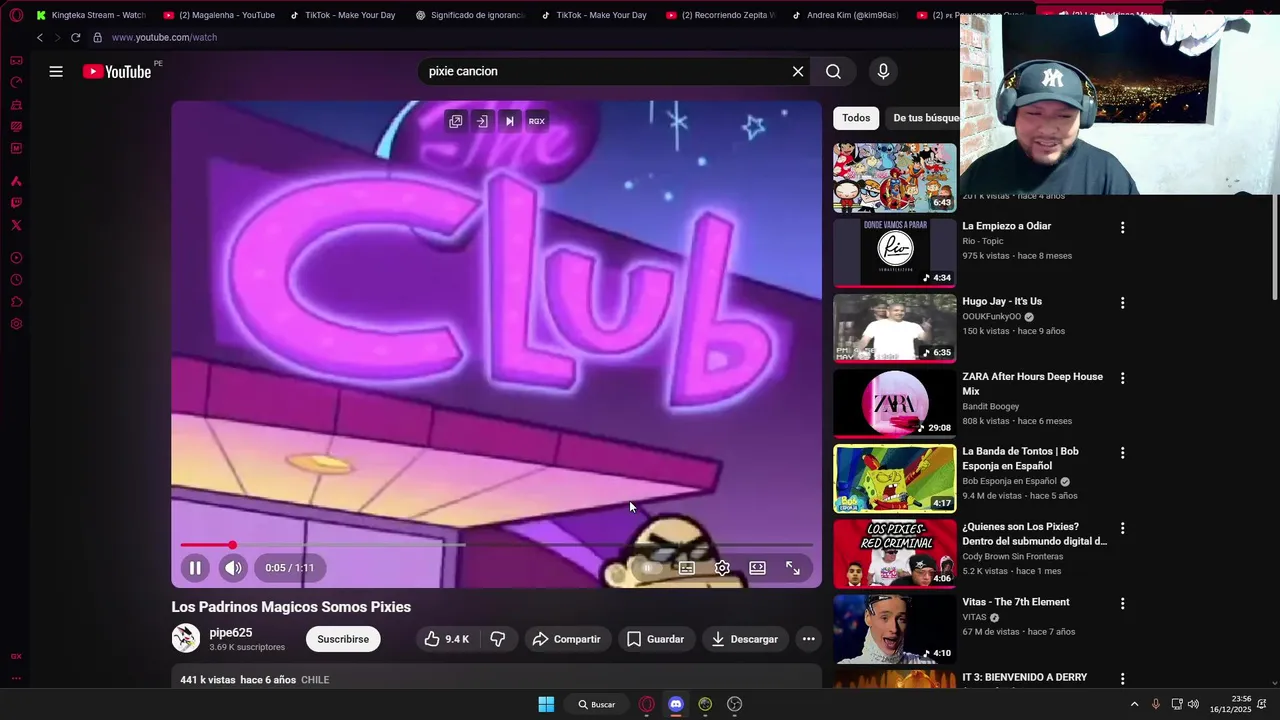Open 'La Empiezo a Odiar' video thumbnail
Screen dimensions: 1280x720
coord(895,253)
